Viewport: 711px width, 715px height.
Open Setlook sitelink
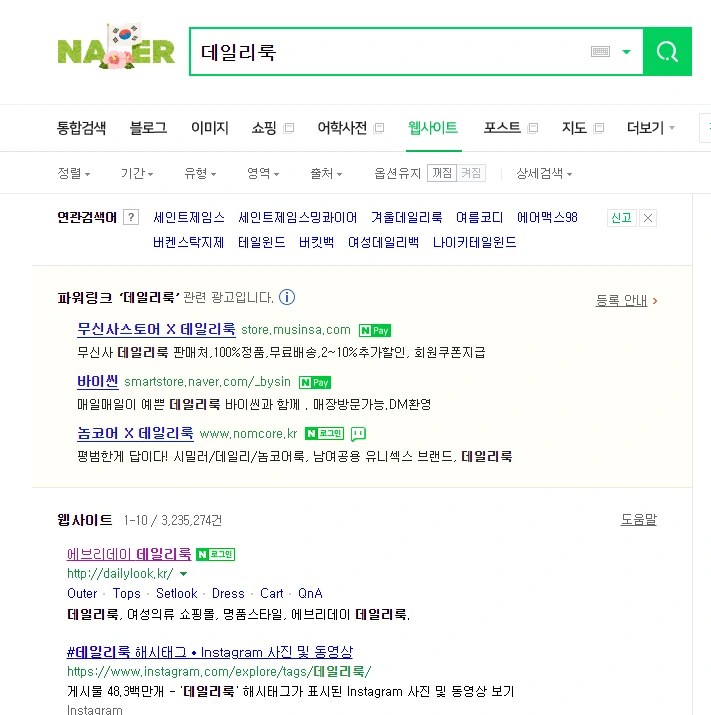[176, 593]
